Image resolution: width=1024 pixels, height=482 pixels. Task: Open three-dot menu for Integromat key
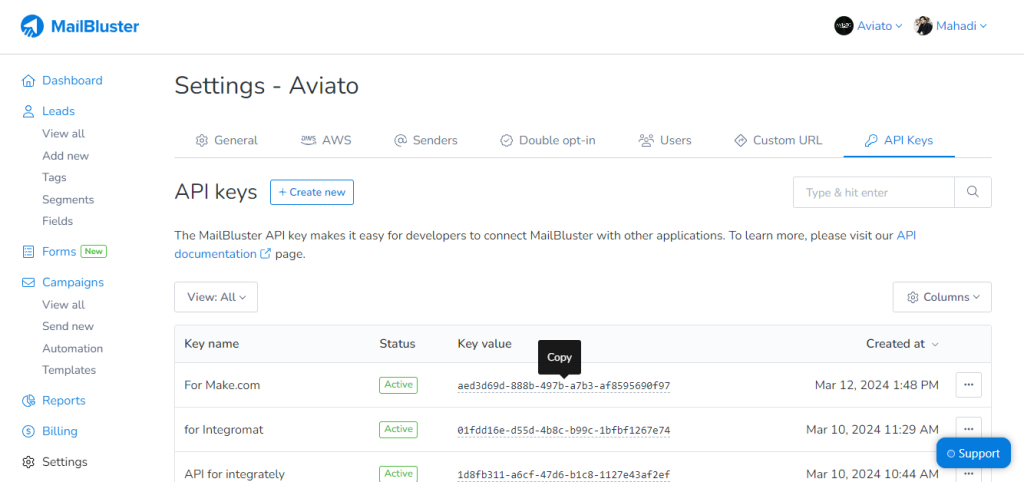point(968,429)
